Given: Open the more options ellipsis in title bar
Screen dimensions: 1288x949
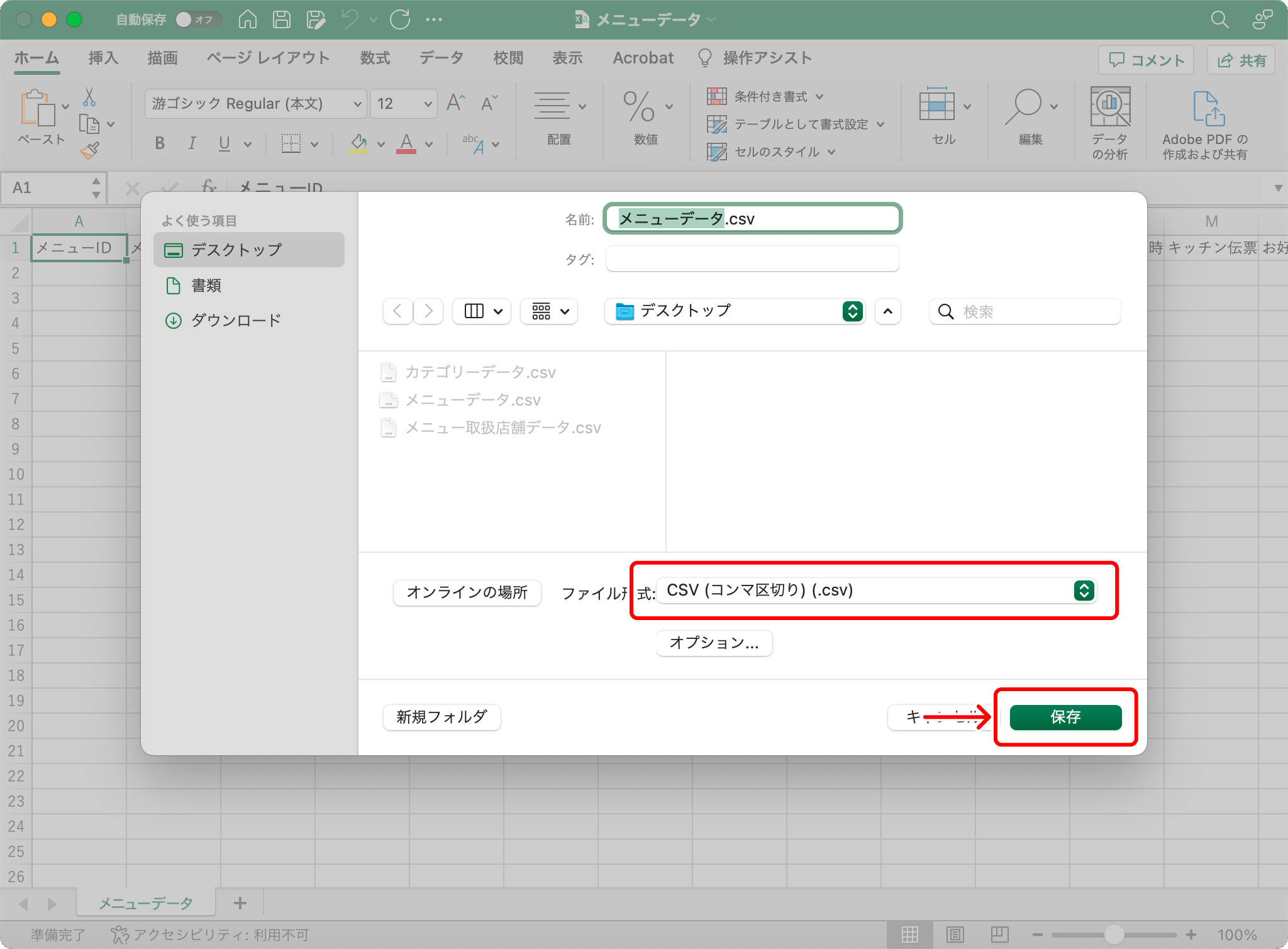Looking at the screenshot, I should click(434, 19).
